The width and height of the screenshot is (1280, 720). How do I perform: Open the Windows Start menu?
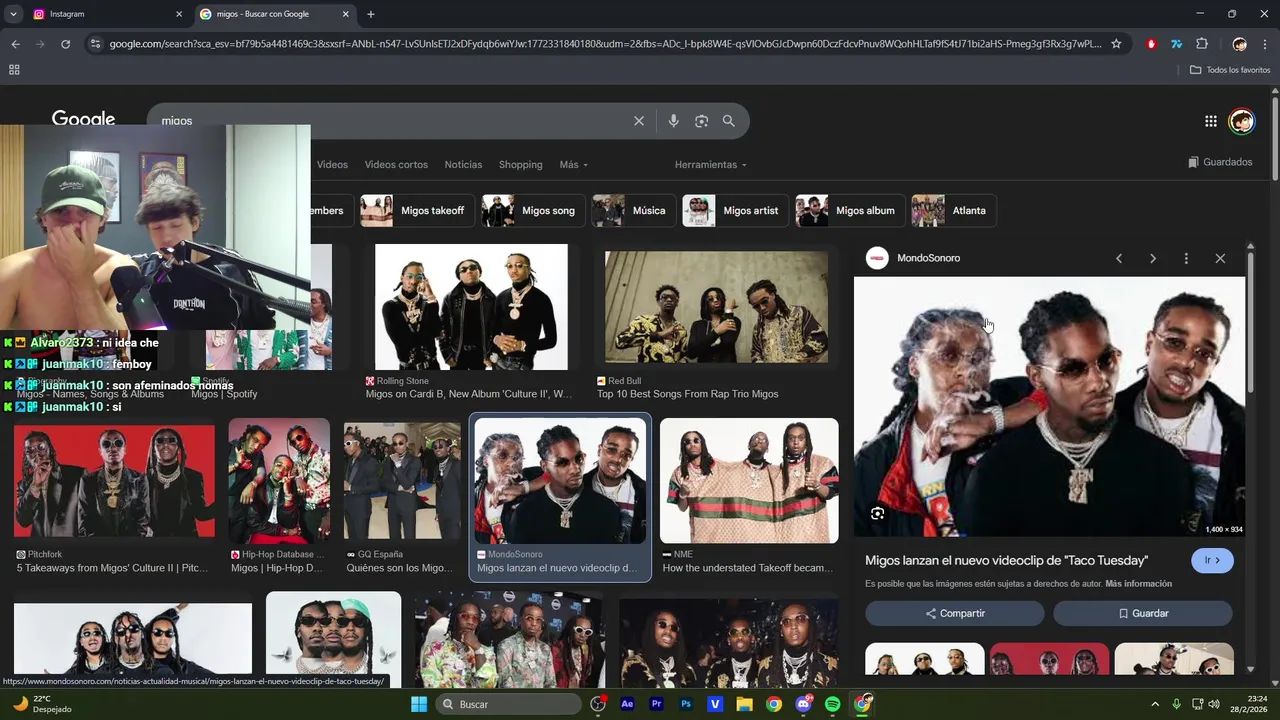419,704
